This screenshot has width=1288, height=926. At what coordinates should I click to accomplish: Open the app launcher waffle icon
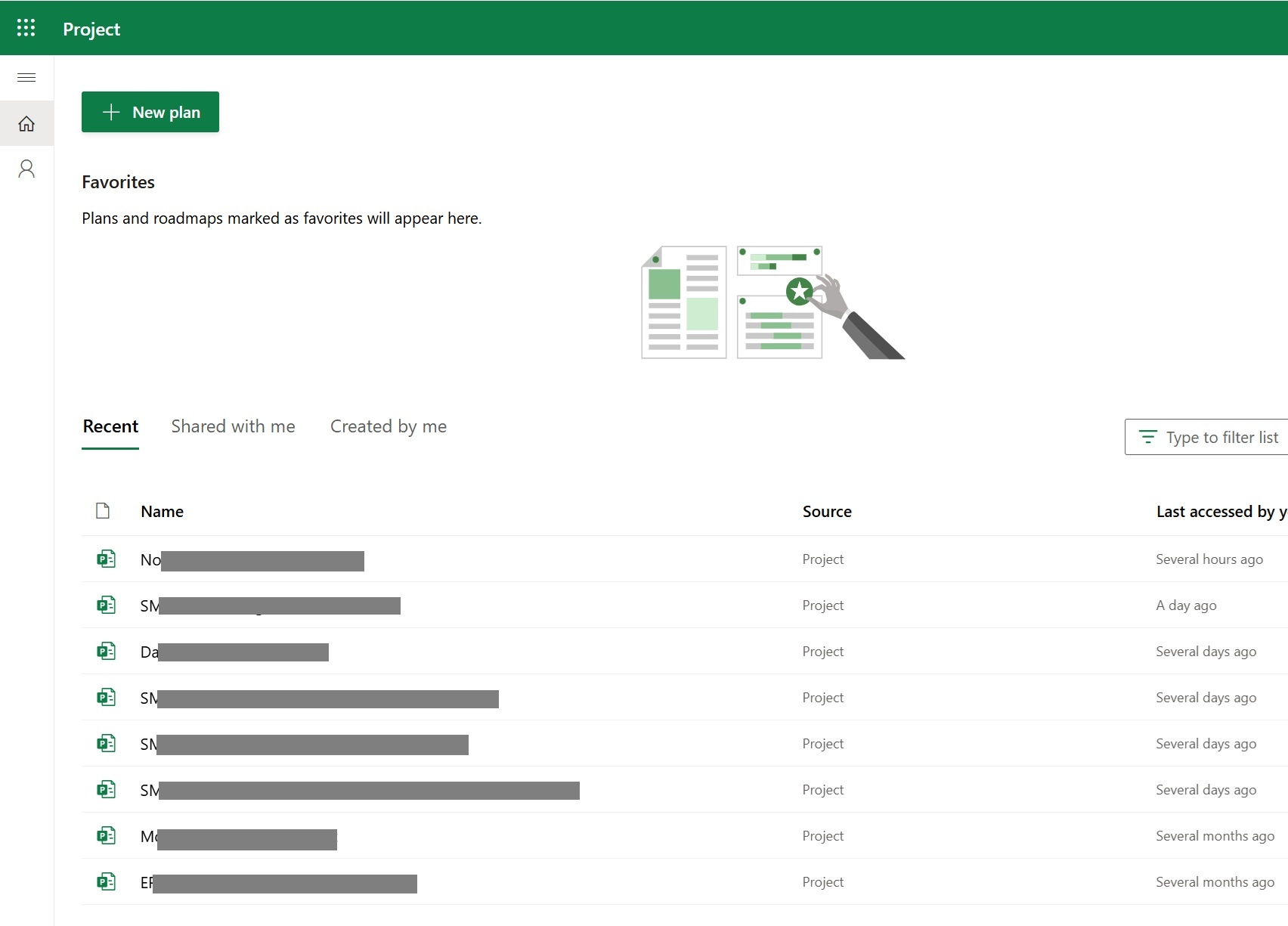click(x=26, y=28)
